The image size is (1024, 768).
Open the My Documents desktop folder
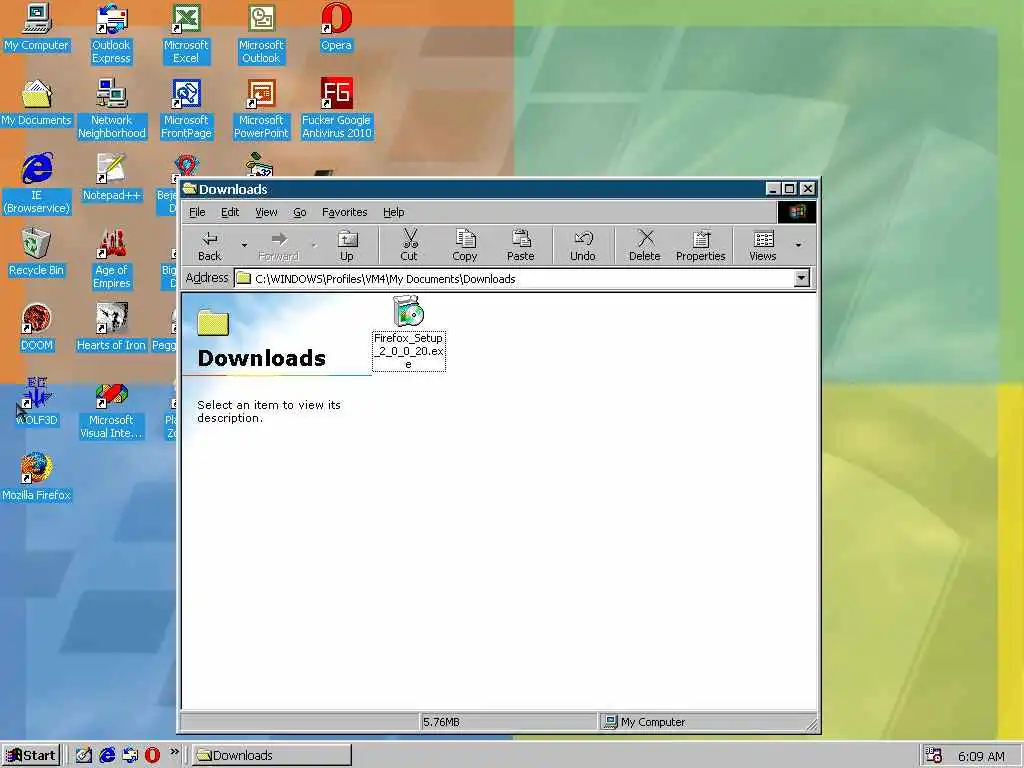(37, 103)
